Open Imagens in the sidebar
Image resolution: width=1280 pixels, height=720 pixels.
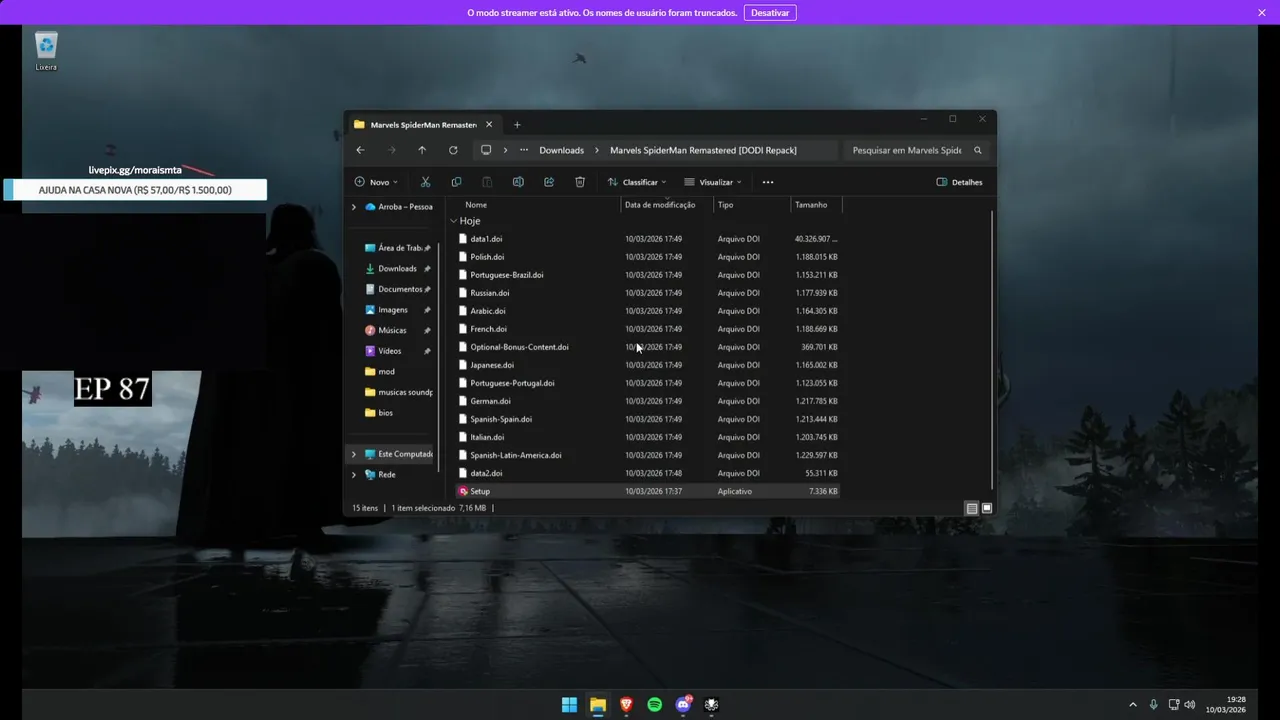tap(397, 310)
